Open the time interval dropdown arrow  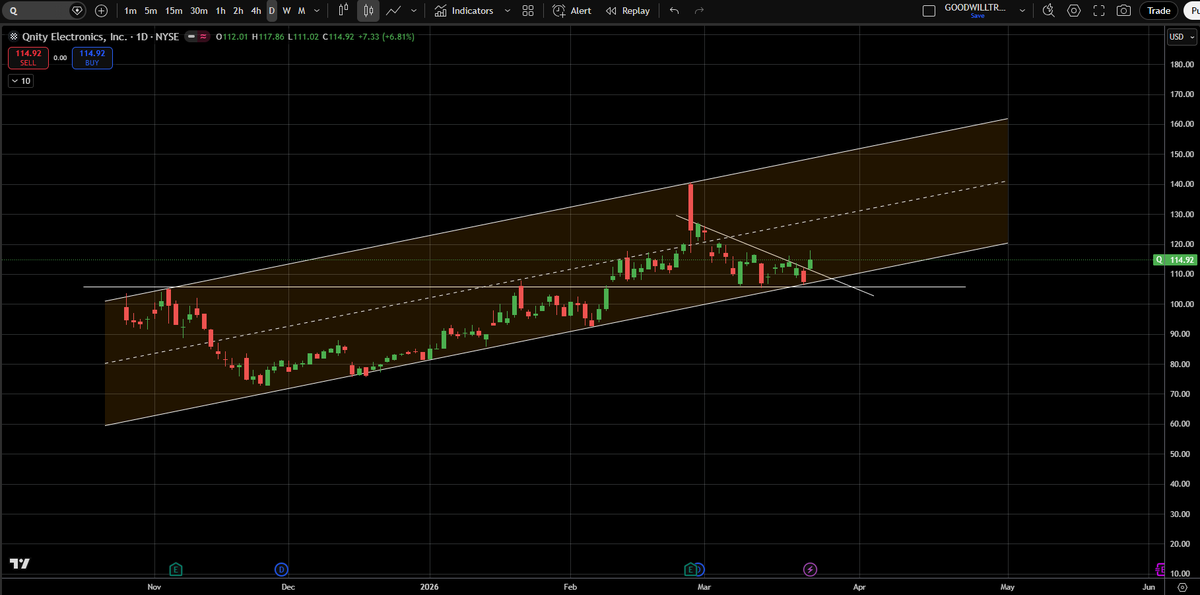(317, 11)
